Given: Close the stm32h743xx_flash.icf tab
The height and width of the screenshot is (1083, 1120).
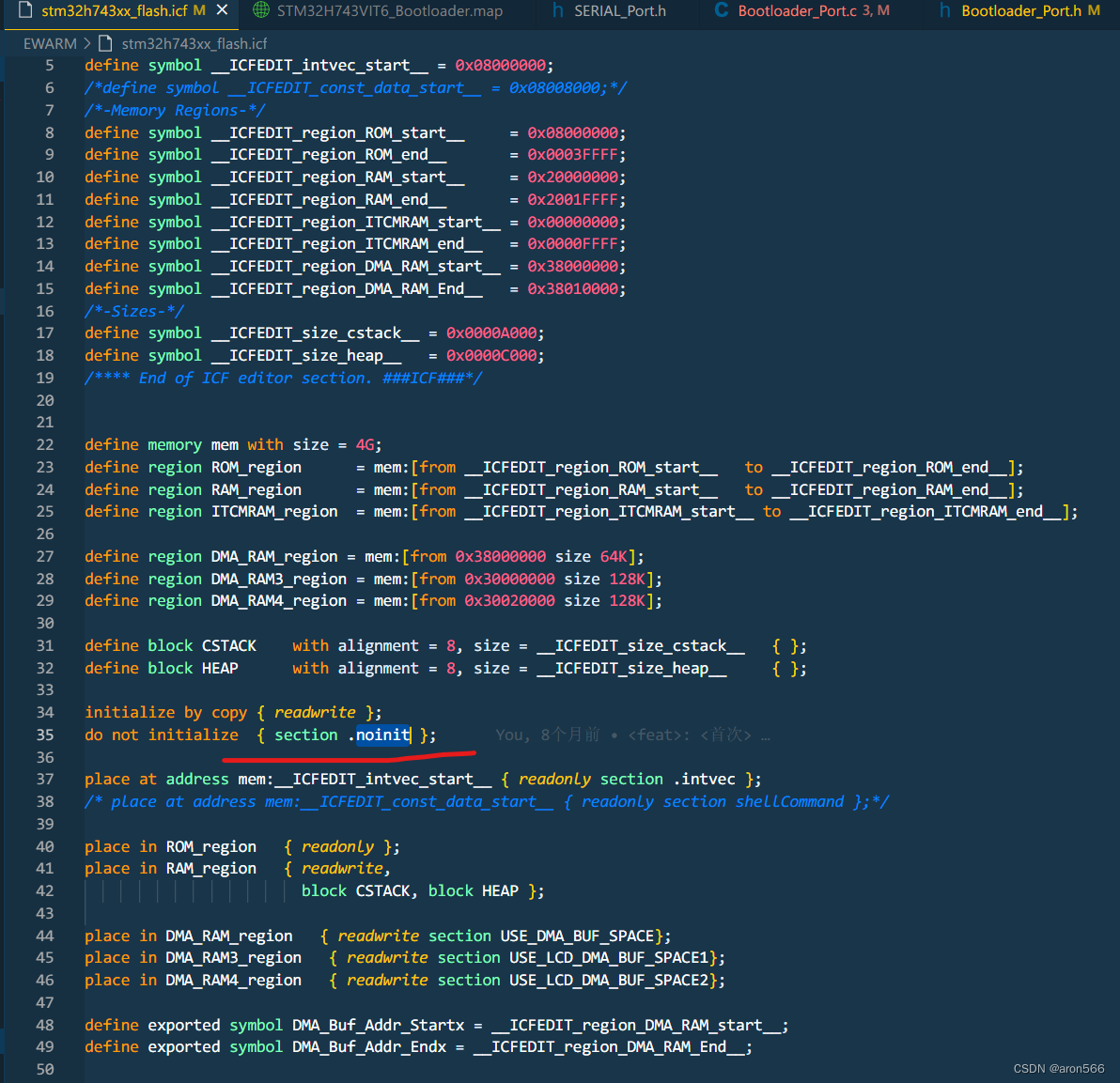Looking at the screenshot, I should coord(222,10).
